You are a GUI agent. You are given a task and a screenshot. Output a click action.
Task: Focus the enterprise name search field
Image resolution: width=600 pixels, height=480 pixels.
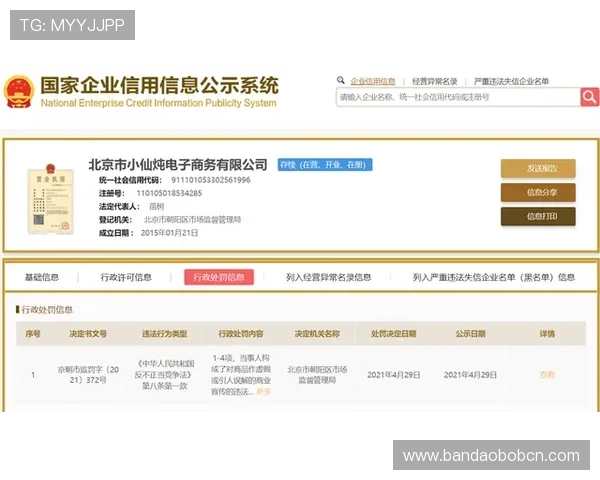458,97
